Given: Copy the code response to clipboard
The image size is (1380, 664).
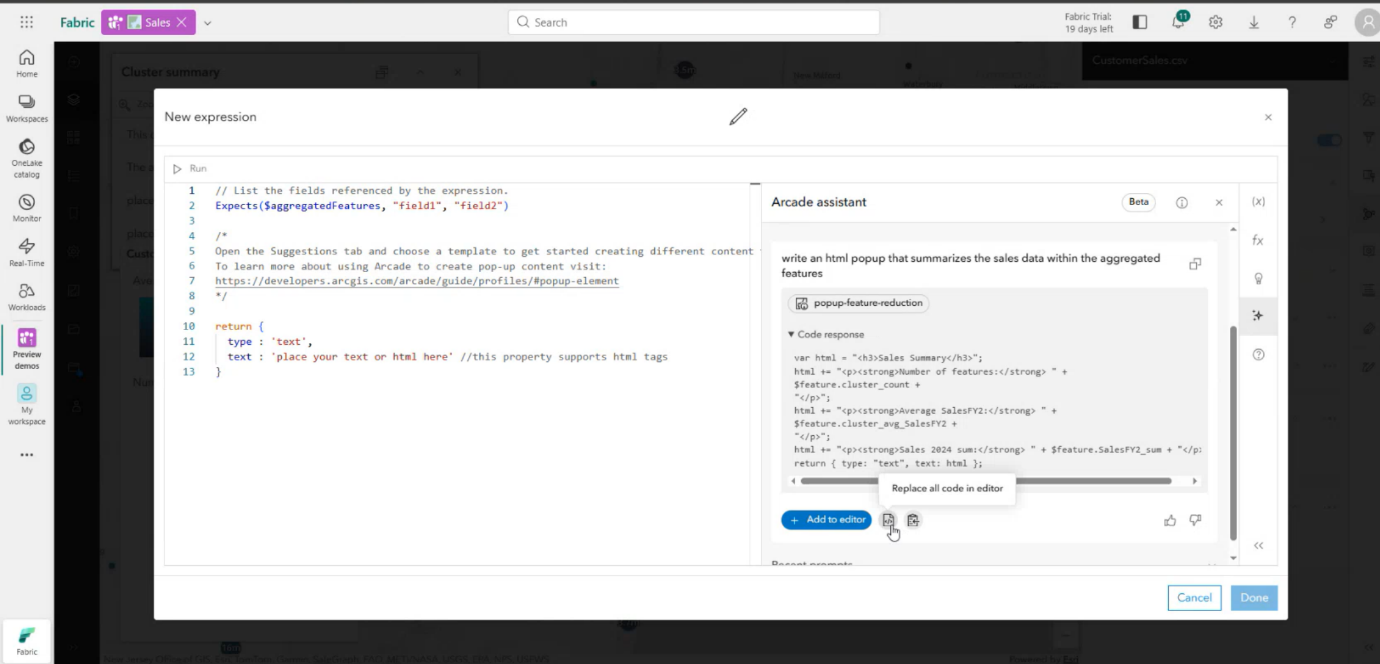Looking at the screenshot, I should tap(913, 519).
